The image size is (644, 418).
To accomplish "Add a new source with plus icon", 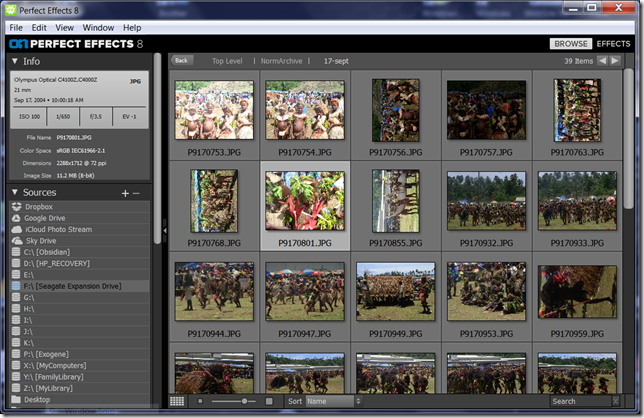I will [x=125, y=193].
